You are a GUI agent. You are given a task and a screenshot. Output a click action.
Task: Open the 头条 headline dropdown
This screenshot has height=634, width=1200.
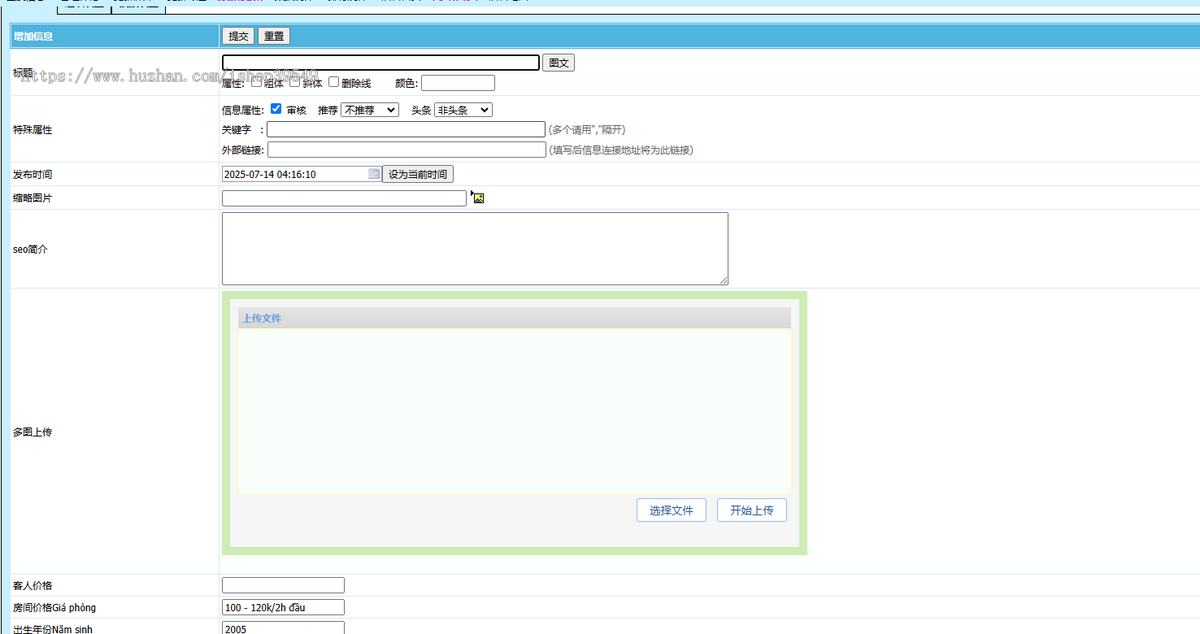[463, 110]
